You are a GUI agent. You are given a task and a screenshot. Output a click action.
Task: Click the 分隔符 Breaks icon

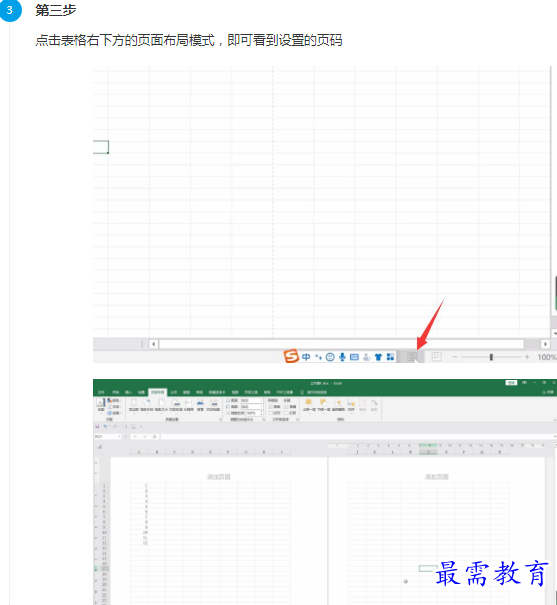point(189,404)
